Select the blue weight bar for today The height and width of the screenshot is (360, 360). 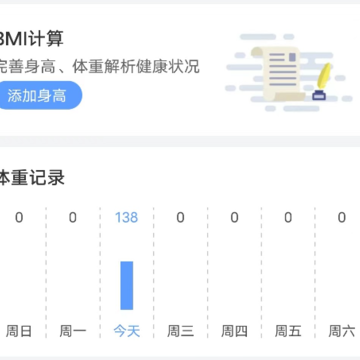click(x=127, y=286)
